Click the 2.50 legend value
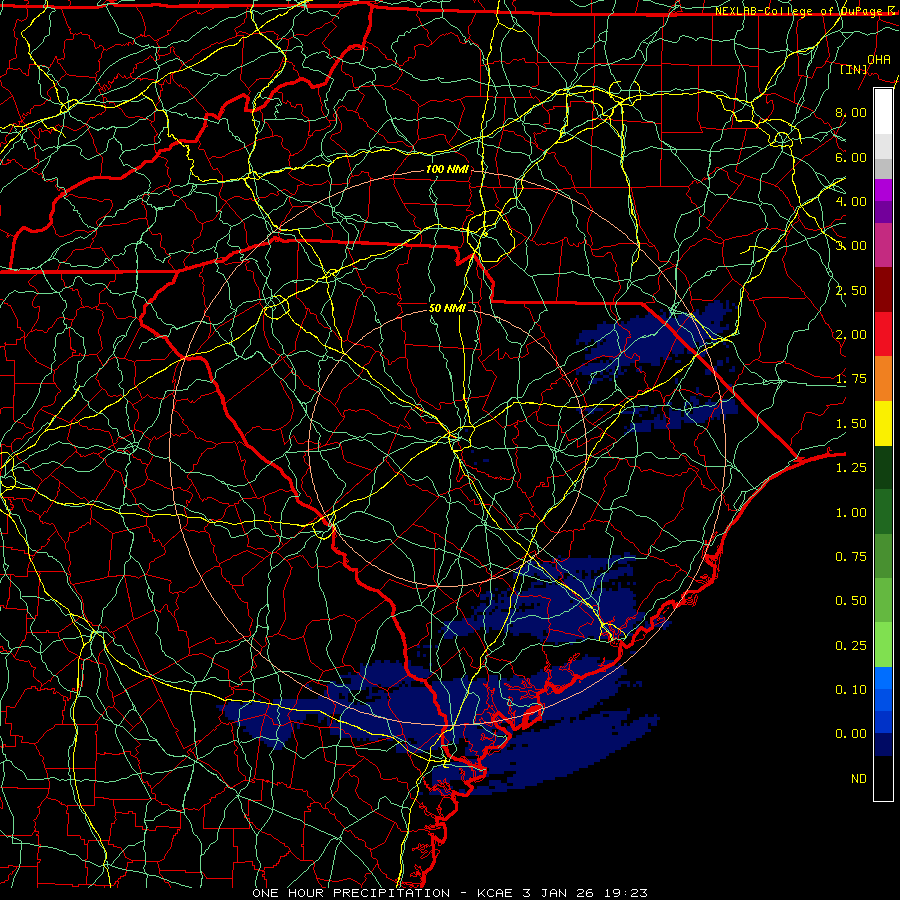Image resolution: width=900 pixels, height=900 pixels. point(851,290)
